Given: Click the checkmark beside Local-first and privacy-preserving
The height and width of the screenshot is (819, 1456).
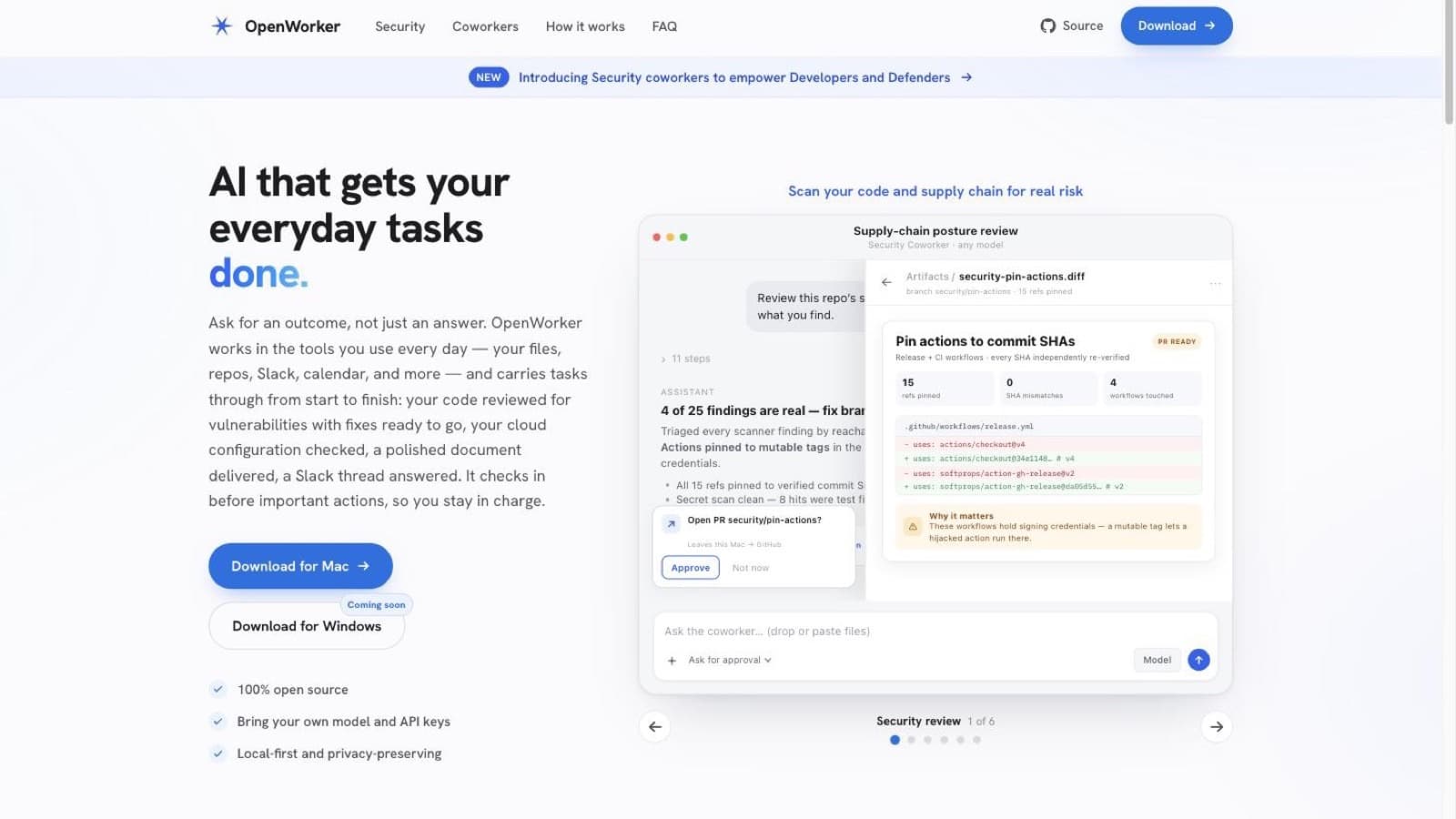Looking at the screenshot, I should (x=217, y=753).
